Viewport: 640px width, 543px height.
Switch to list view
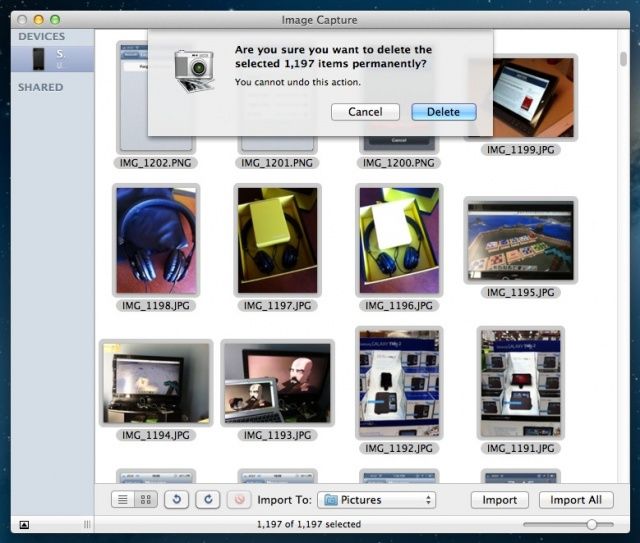pos(122,500)
